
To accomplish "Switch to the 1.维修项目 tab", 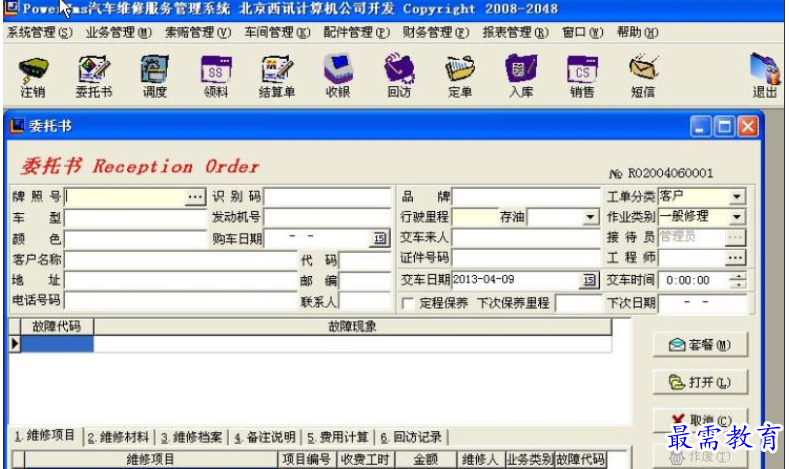I will (x=45, y=436).
